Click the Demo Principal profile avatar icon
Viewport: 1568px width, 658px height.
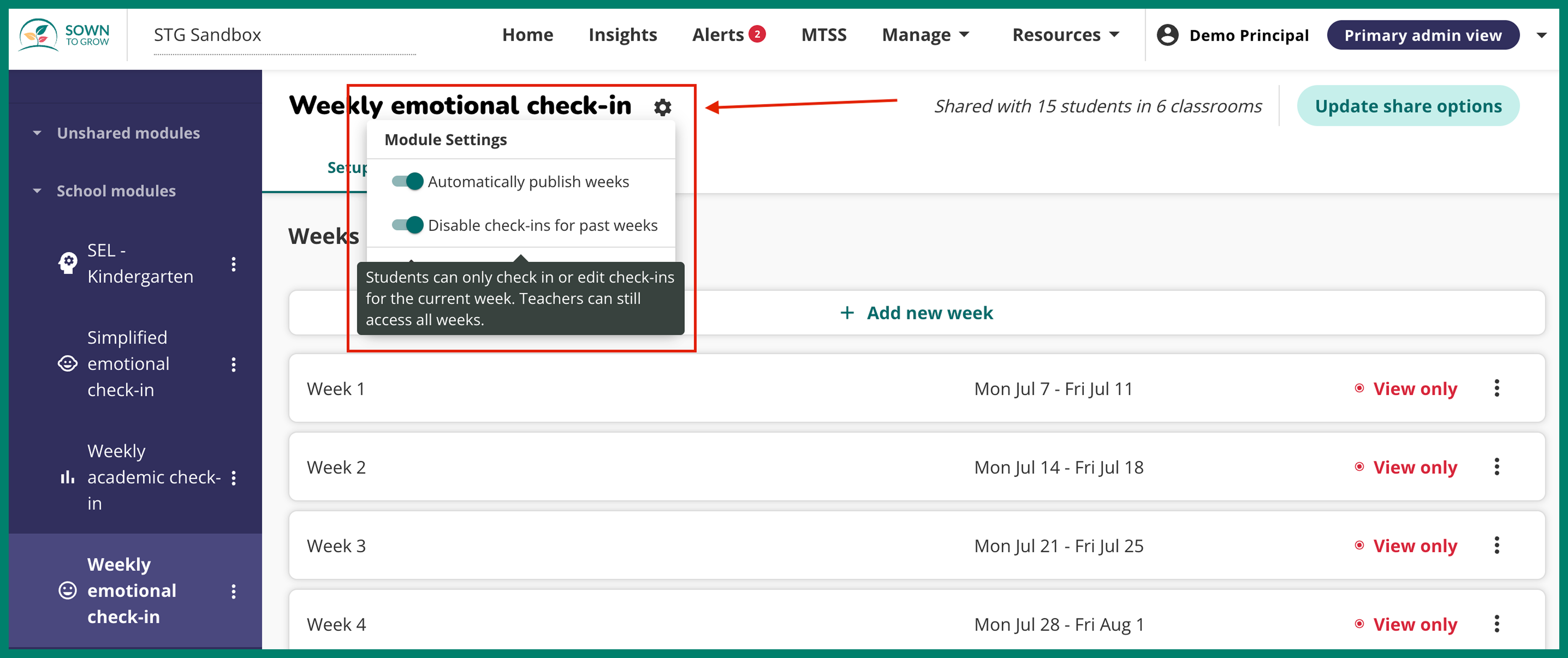1167,35
